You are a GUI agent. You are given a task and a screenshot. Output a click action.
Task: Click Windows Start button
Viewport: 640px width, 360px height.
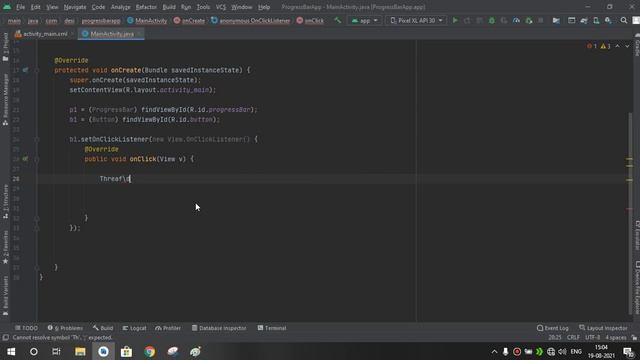pos(11,351)
